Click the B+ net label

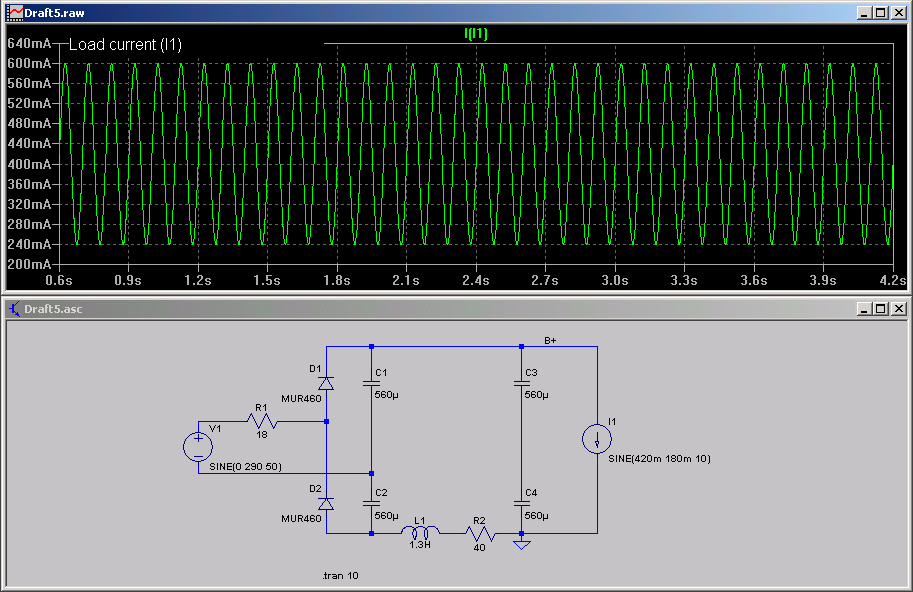pyautogui.click(x=550, y=341)
